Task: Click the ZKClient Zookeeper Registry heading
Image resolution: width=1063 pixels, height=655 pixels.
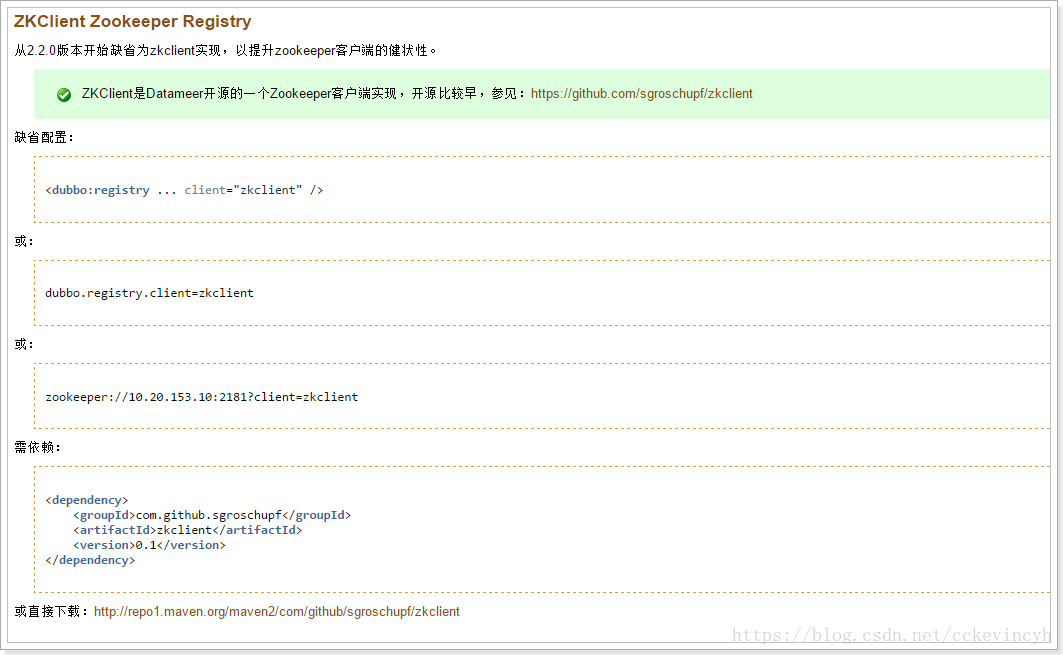Action: tap(132, 22)
